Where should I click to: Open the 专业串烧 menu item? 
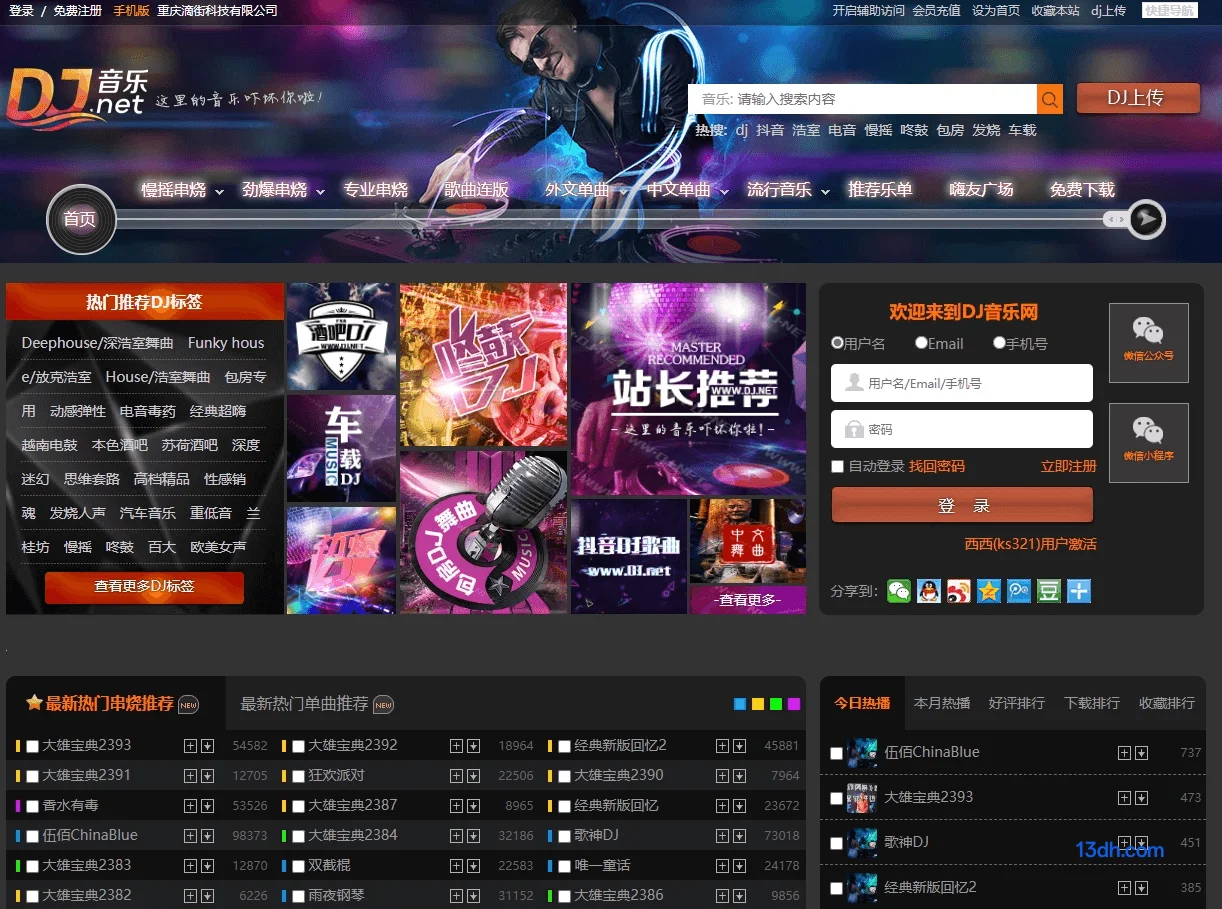pyautogui.click(x=375, y=189)
